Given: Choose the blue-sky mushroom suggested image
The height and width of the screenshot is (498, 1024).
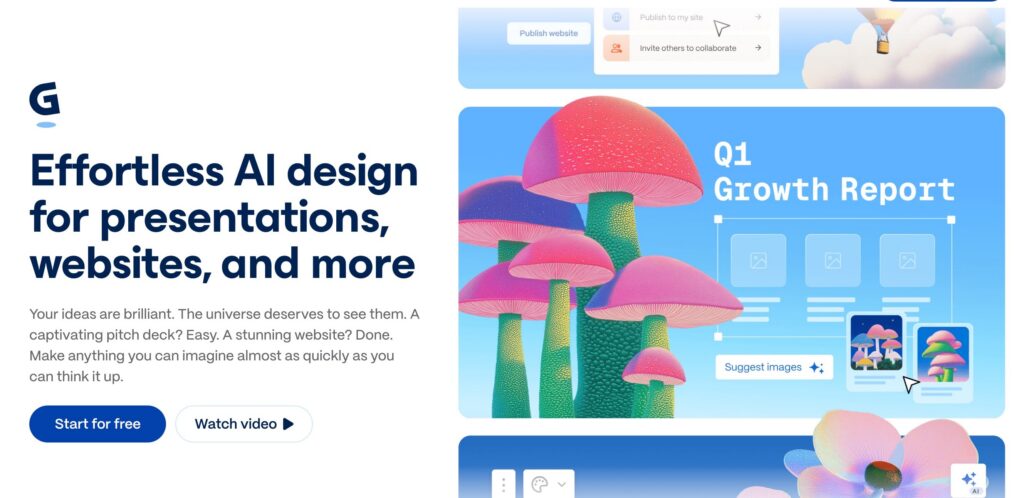Looking at the screenshot, I should point(943,354).
